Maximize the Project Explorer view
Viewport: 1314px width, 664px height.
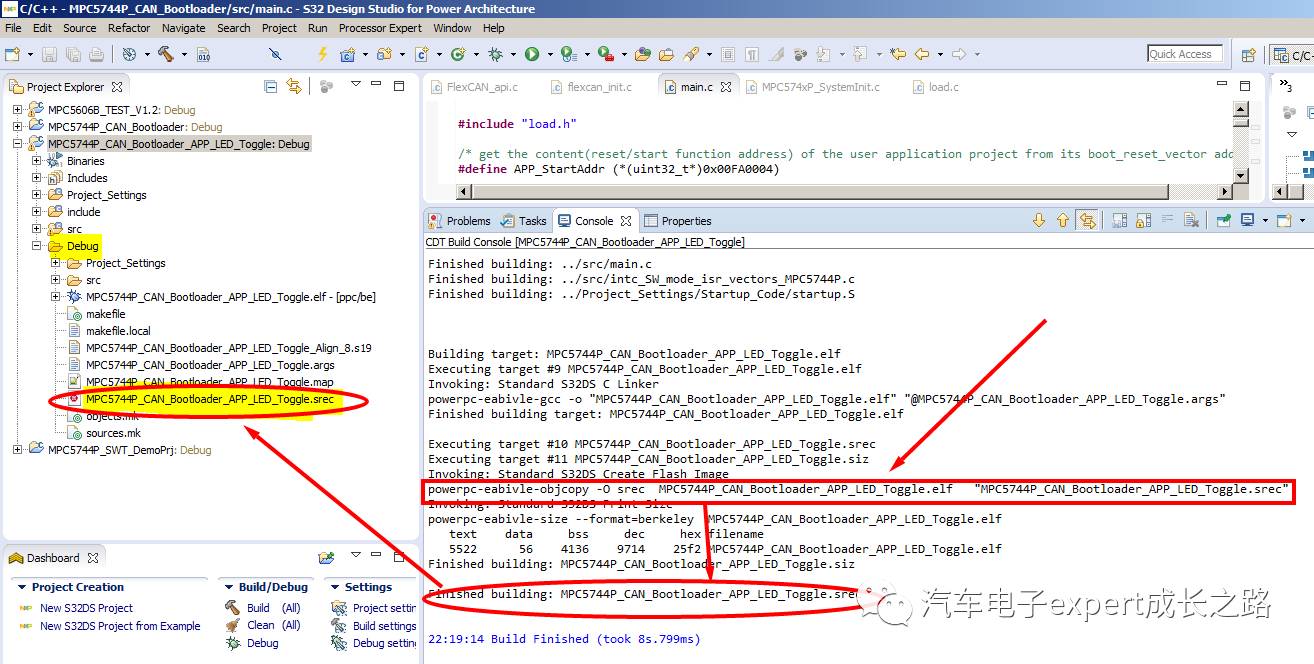point(401,87)
